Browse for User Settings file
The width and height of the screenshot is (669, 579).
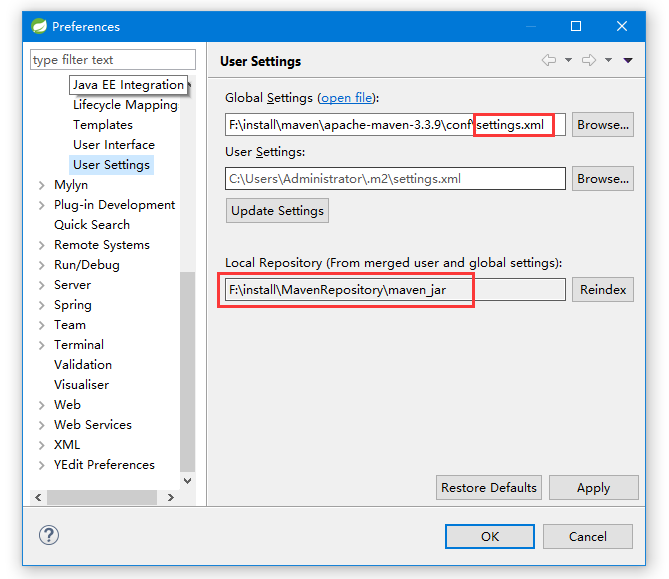coord(602,178)
